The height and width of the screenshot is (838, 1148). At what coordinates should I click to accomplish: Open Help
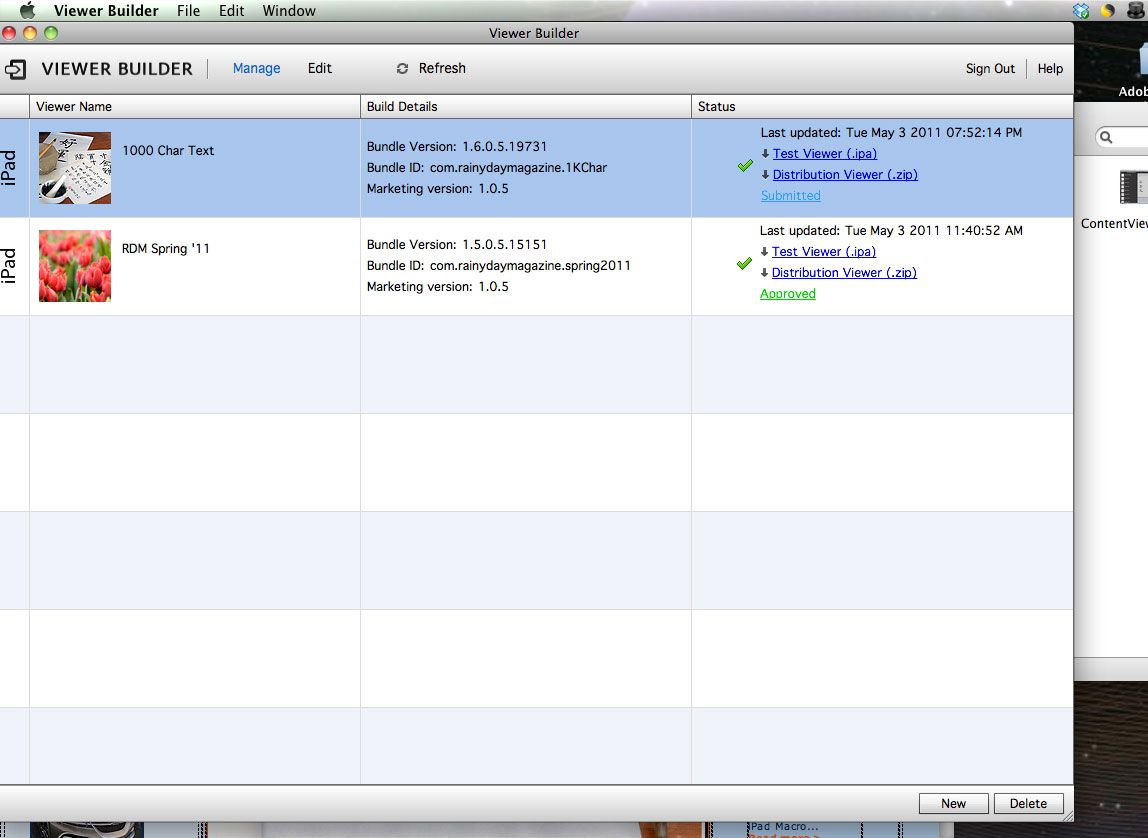tap(1050, 68)
